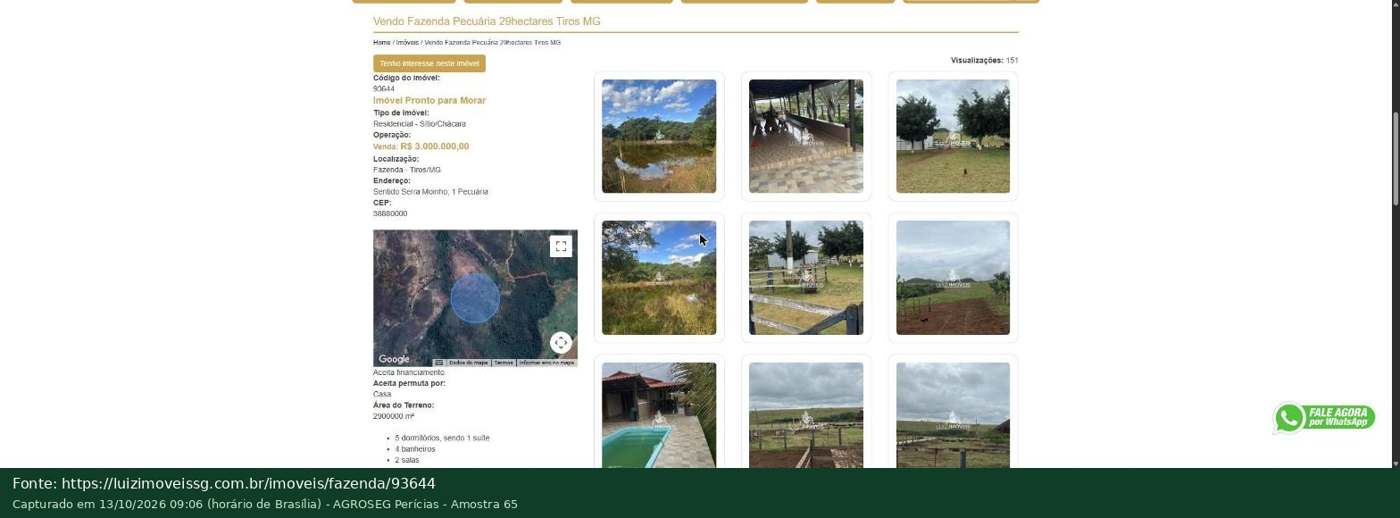This screenshot has height=518, width=1400.
Task: Click '5 dormitórios, sendo 1 suíte' item
Action: (x=442, y=438)
